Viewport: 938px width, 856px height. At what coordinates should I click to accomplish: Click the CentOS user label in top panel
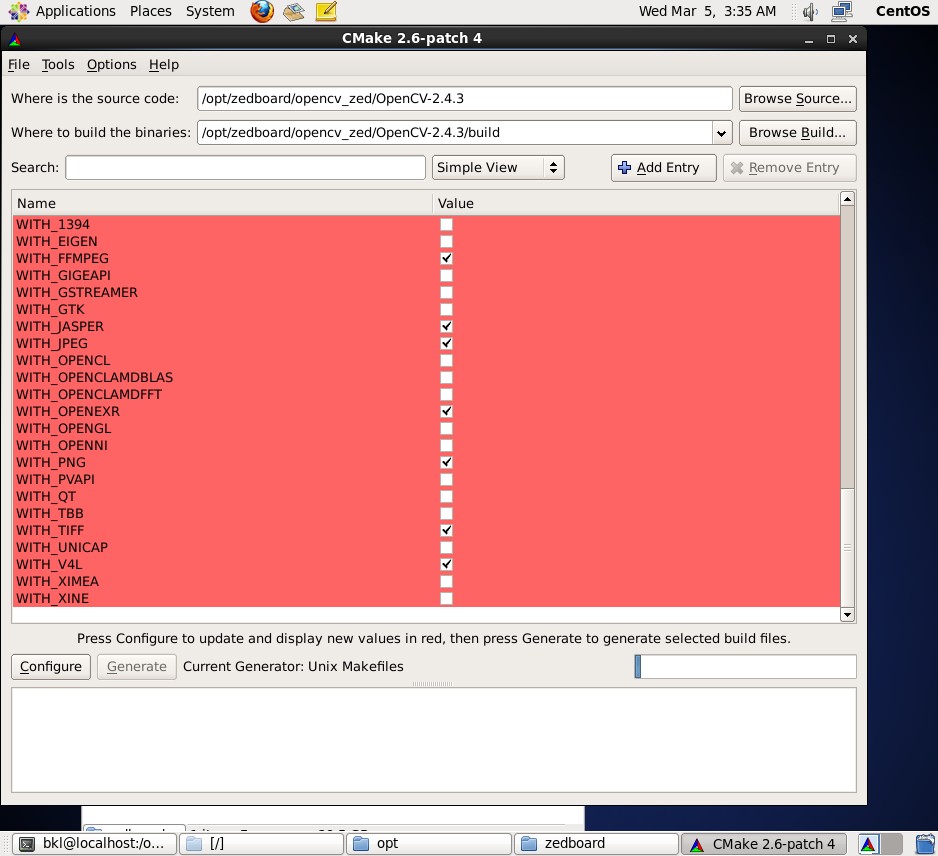point(903,11)
